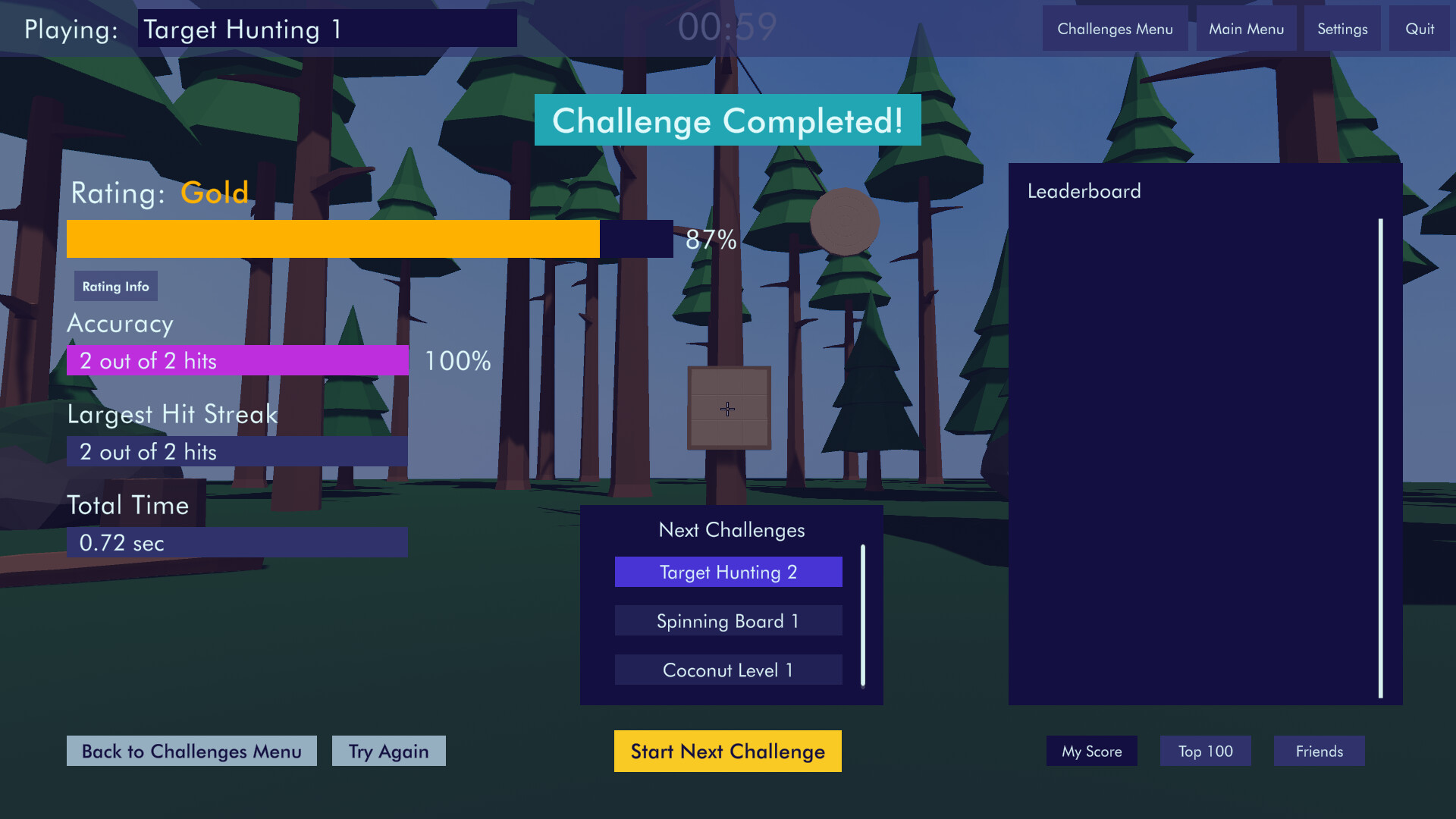Open the Rating Info panel
The height and width of the screenshot is (819, 1456).
115,286
